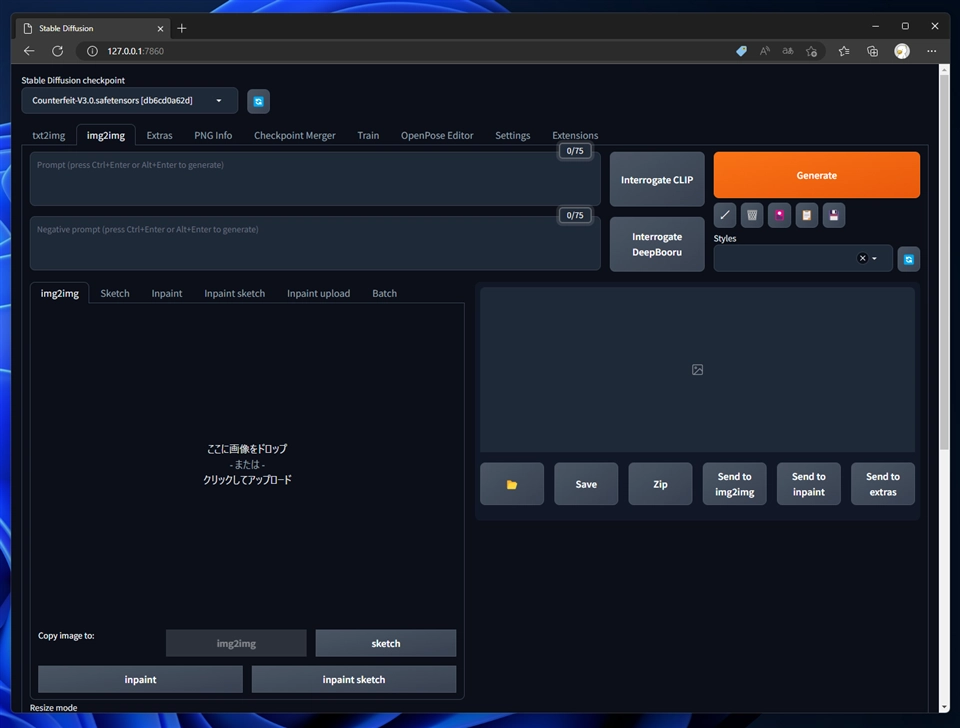
Task: Click the read prompt arrow icon
Action: tap(725, 215)
